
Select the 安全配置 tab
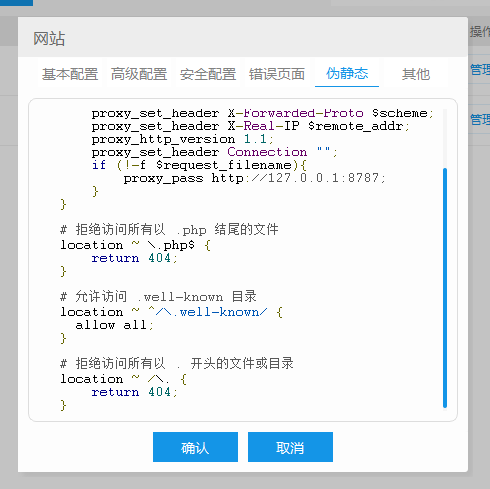(x=208, y=74)
